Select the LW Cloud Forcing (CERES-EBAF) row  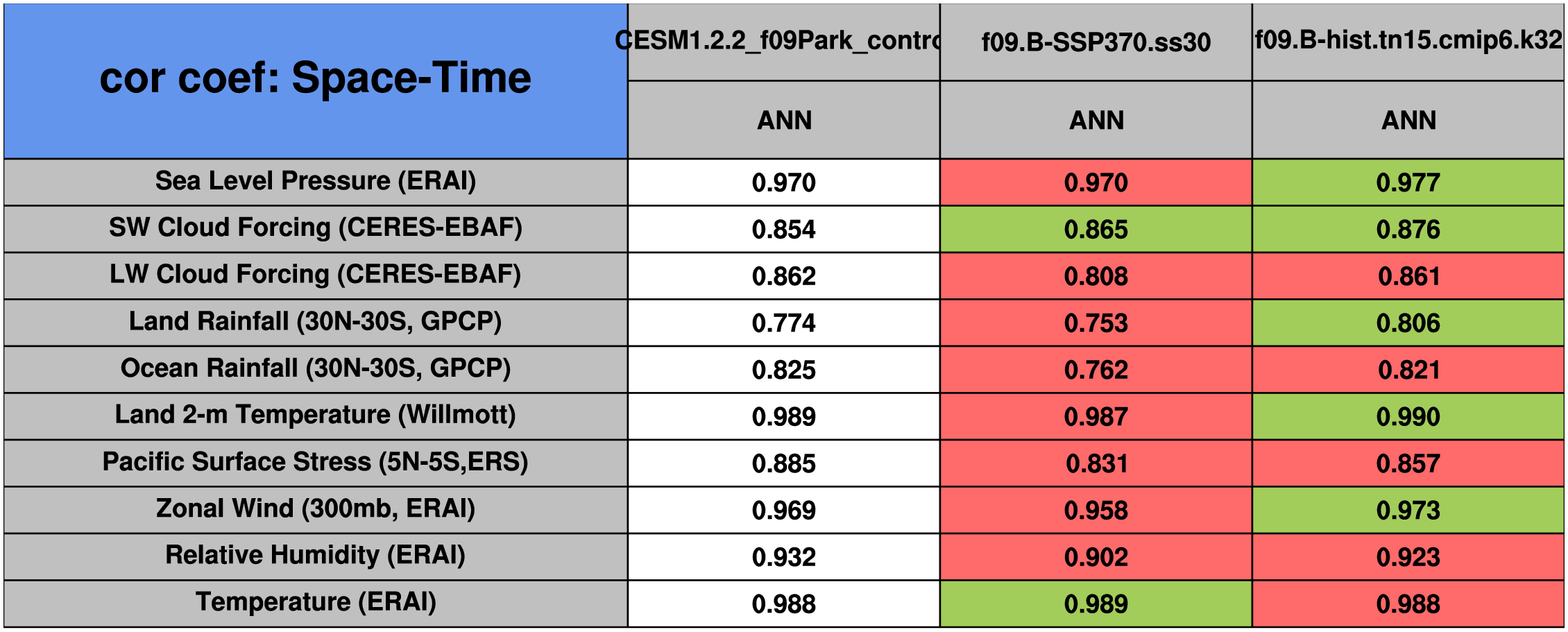coord(316,275)
